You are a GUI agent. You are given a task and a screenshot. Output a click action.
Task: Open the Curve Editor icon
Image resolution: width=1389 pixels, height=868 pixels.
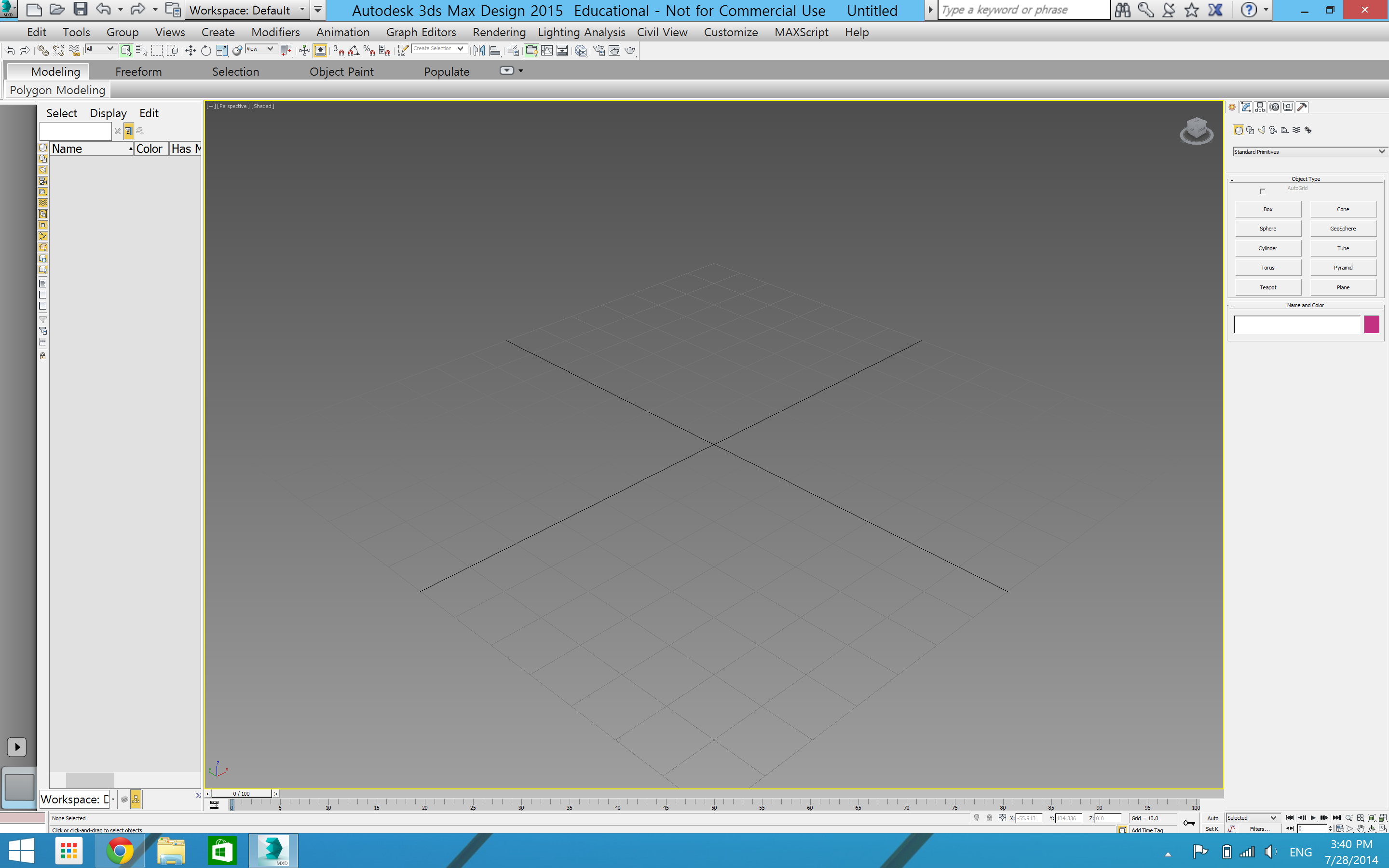click(x=547, y=51)
